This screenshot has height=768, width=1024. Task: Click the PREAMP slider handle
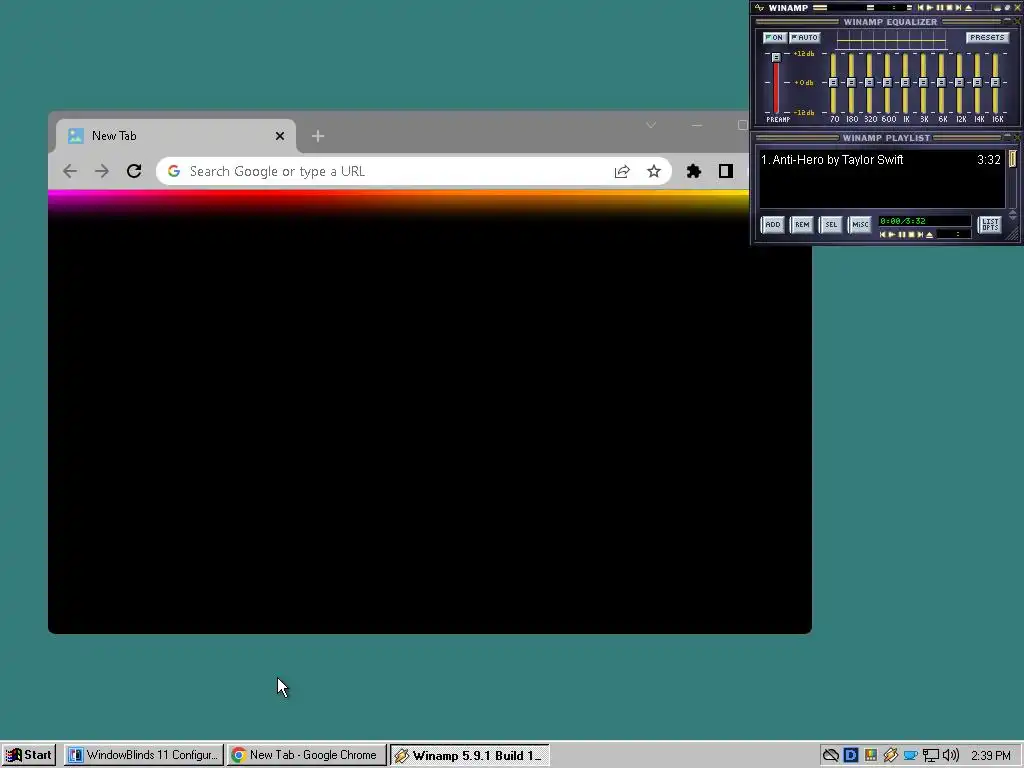click(x=776, y=57)
